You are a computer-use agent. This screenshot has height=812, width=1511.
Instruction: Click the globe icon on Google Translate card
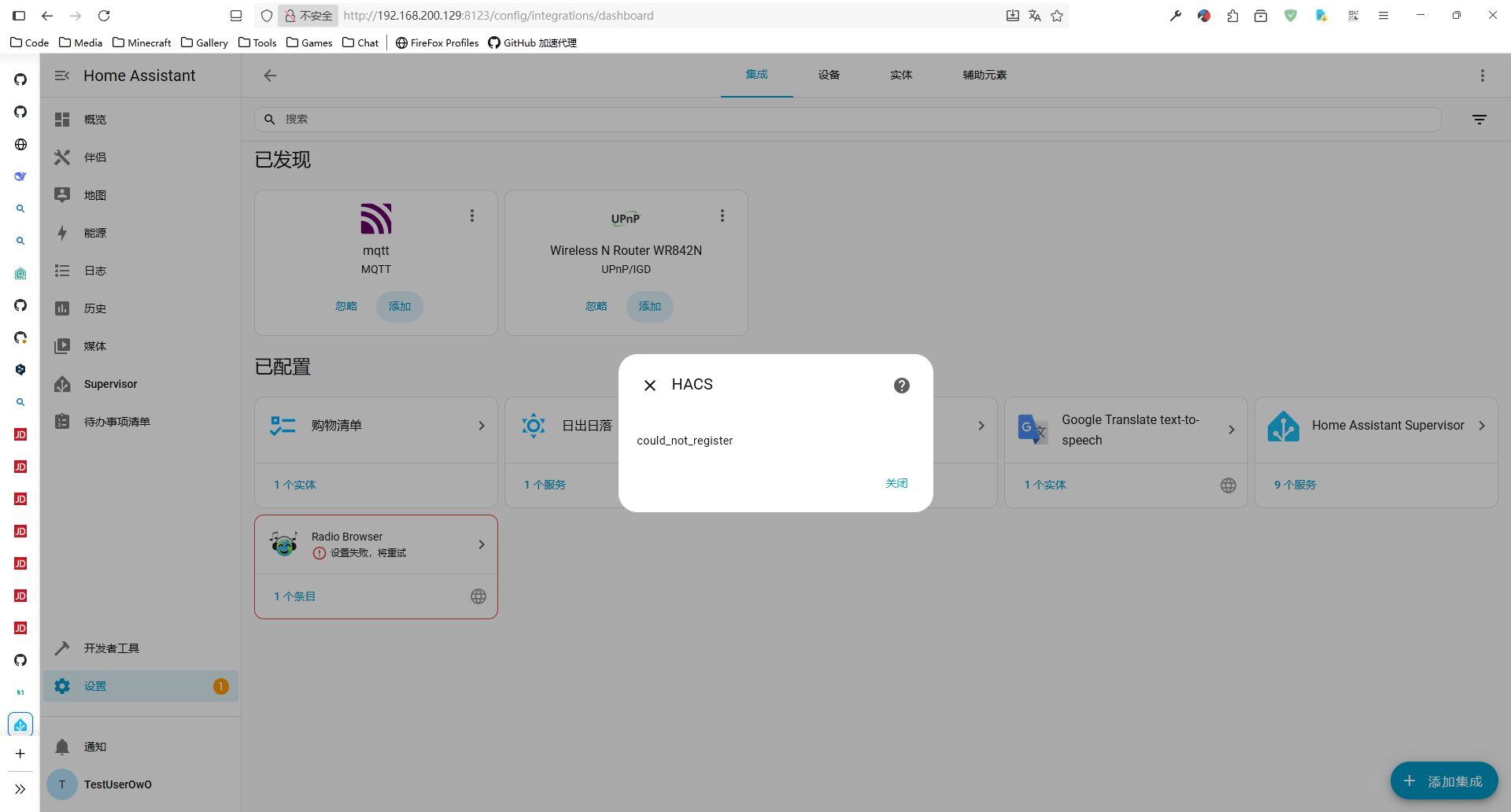[x=1228, y=485]
